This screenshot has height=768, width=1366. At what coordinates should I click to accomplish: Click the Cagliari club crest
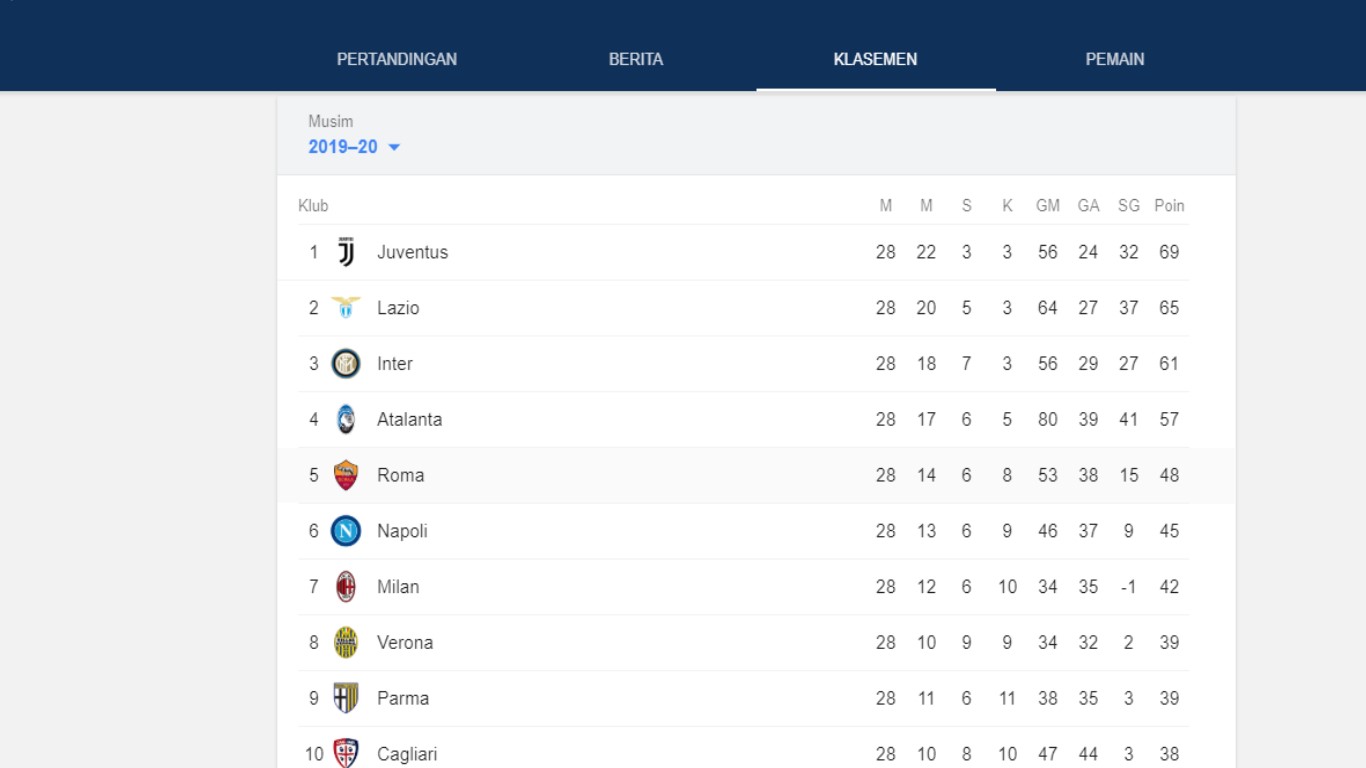pos(346,753)
